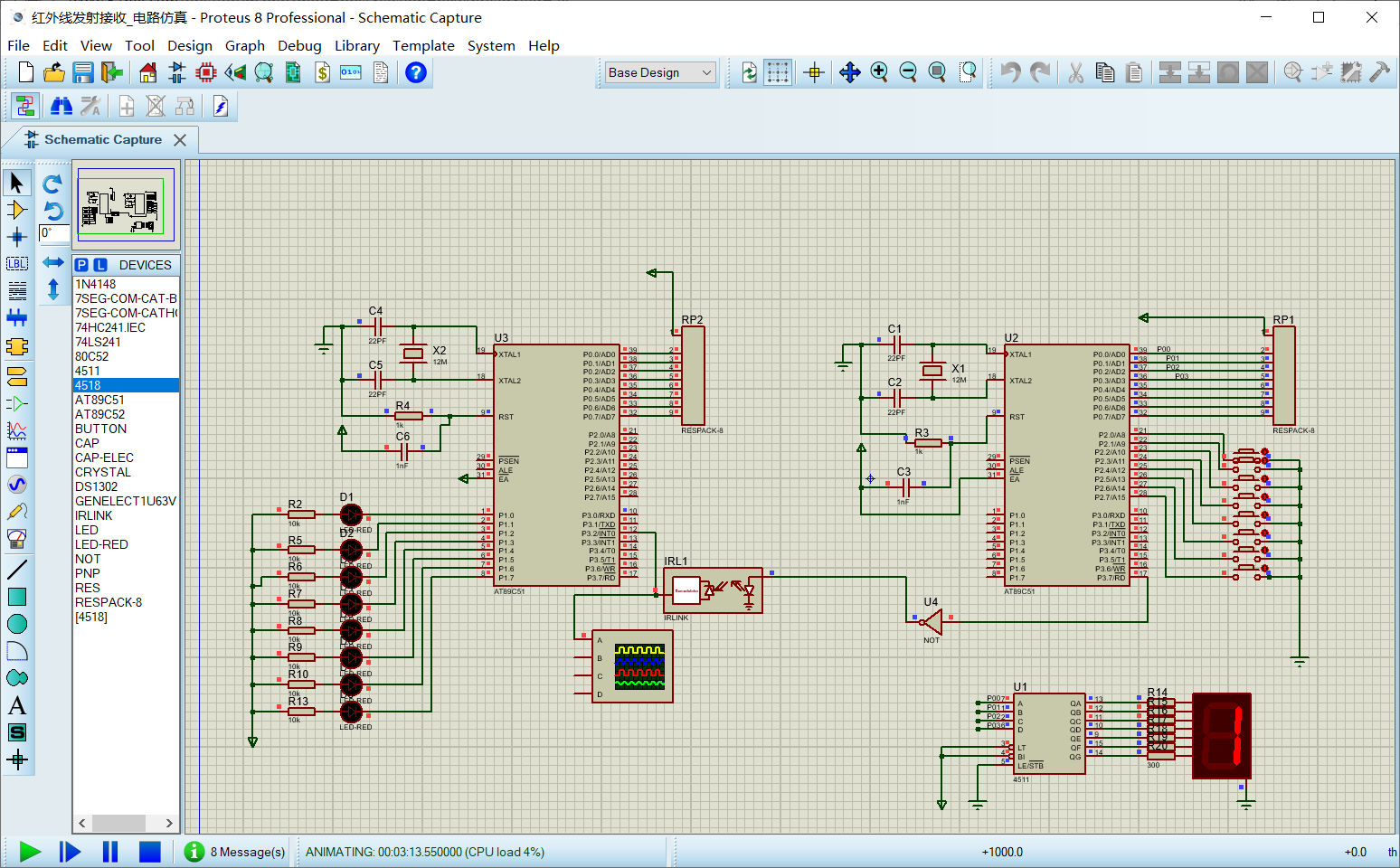
Task: Select CRYSTAL in the devices list
Action: click(126, 472)
